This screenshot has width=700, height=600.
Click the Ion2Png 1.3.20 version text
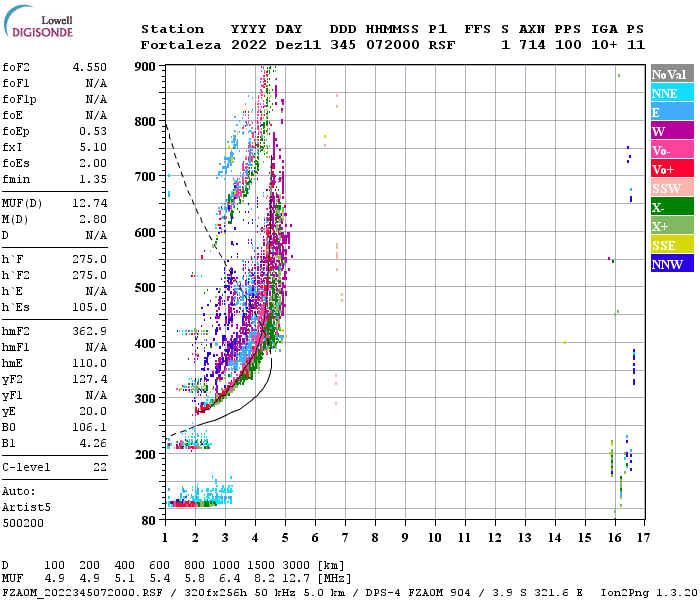coord(649,593)
